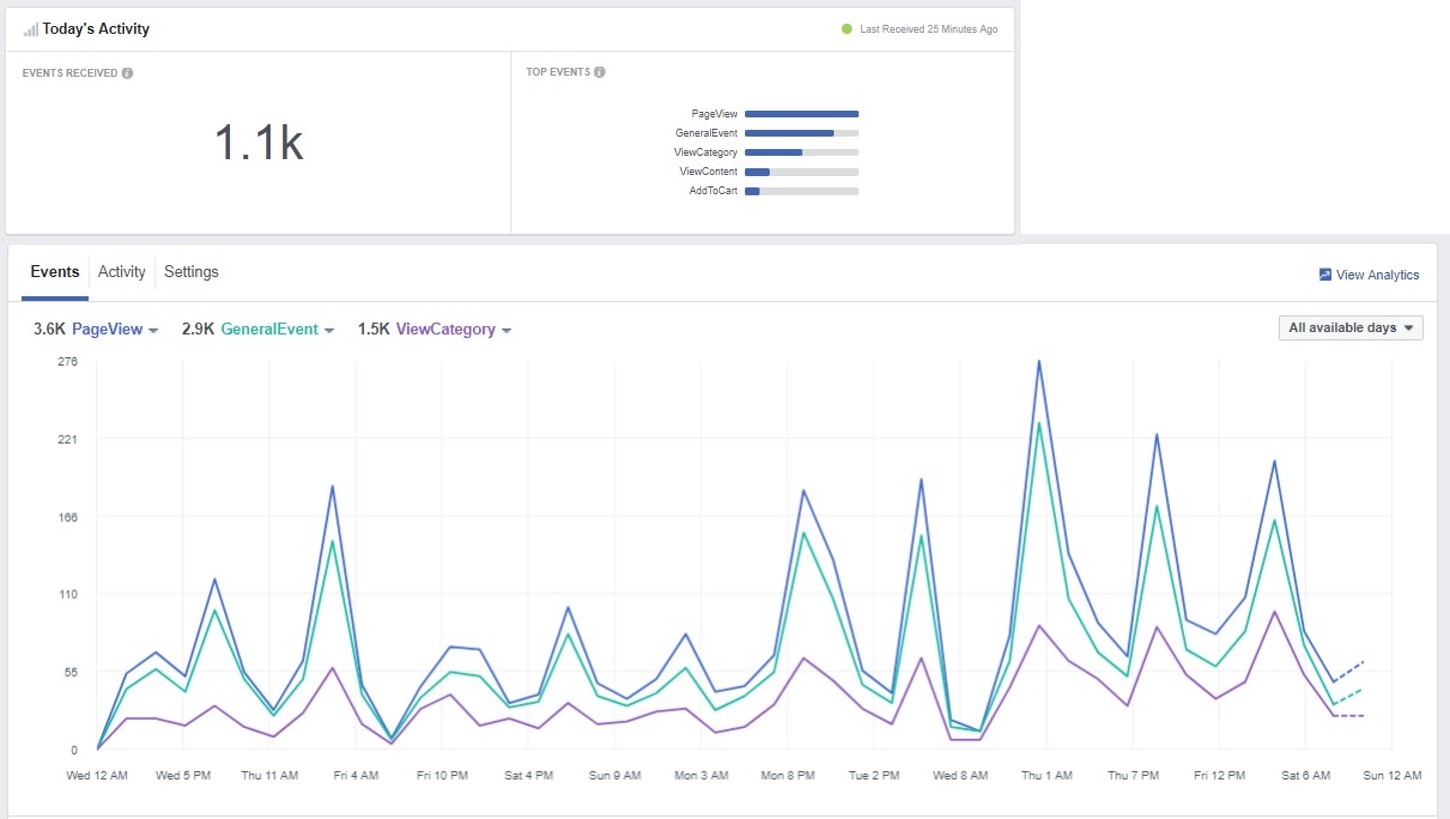The height and width of the screenshot is (819, 1450).
Task: Click the PageView progress bar in Top Events
Action: click(801, 114)
